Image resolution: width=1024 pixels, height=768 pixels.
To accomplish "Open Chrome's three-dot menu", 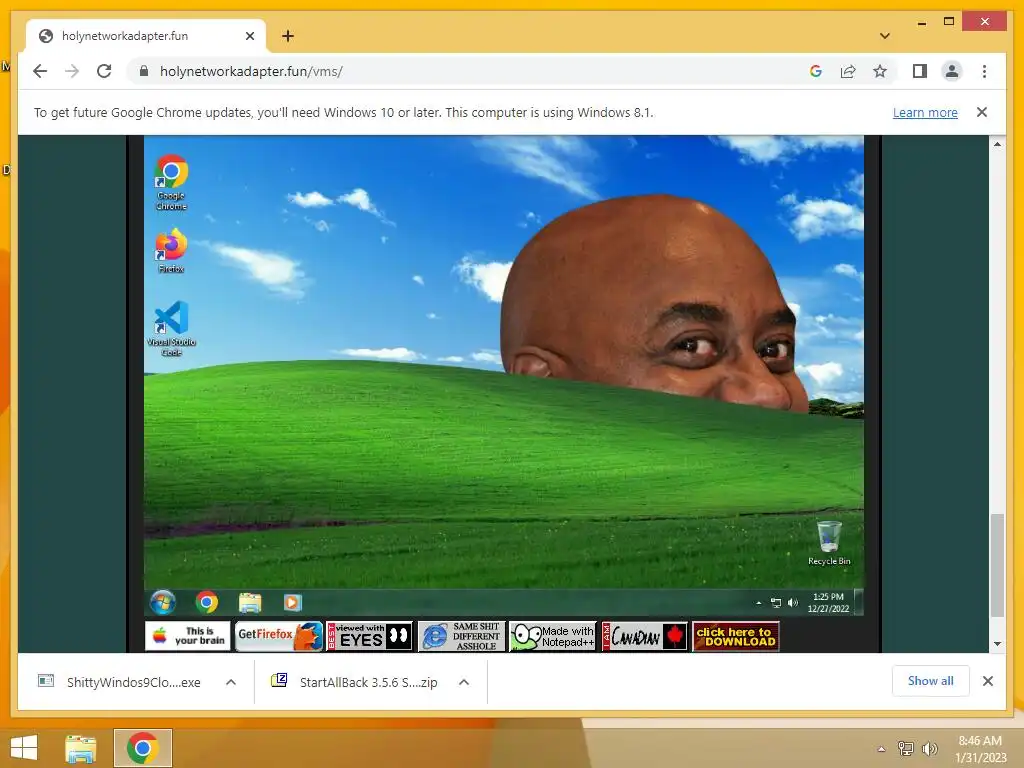I will click(x=984, y=71).
